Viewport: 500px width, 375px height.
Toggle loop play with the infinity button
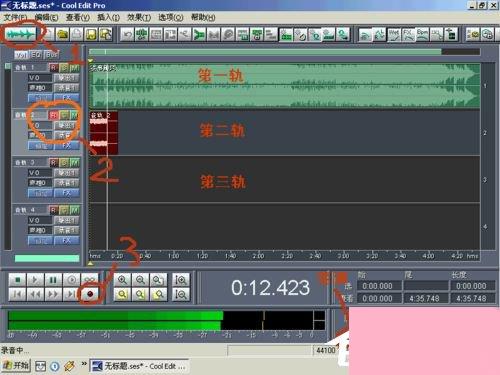89,280
